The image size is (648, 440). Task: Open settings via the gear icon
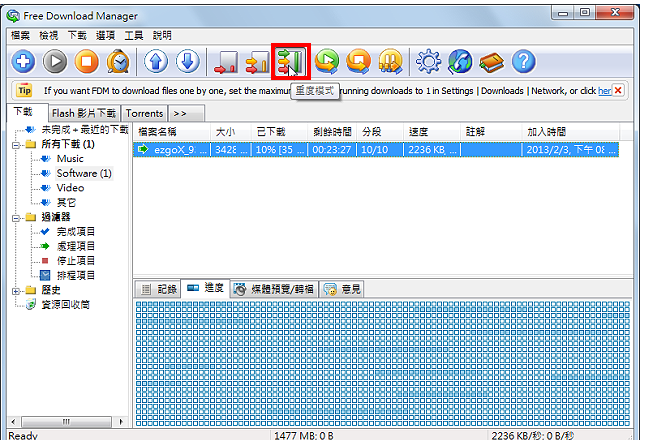coord(428,62)
